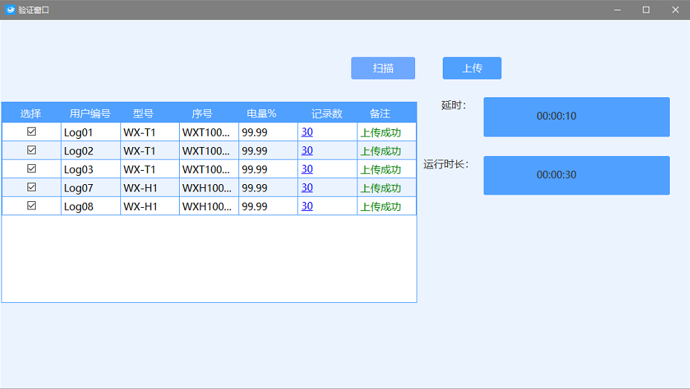Toggle the Log07 row checkbox
This screenshot has height=389, width=690.
tap(31, 187)
